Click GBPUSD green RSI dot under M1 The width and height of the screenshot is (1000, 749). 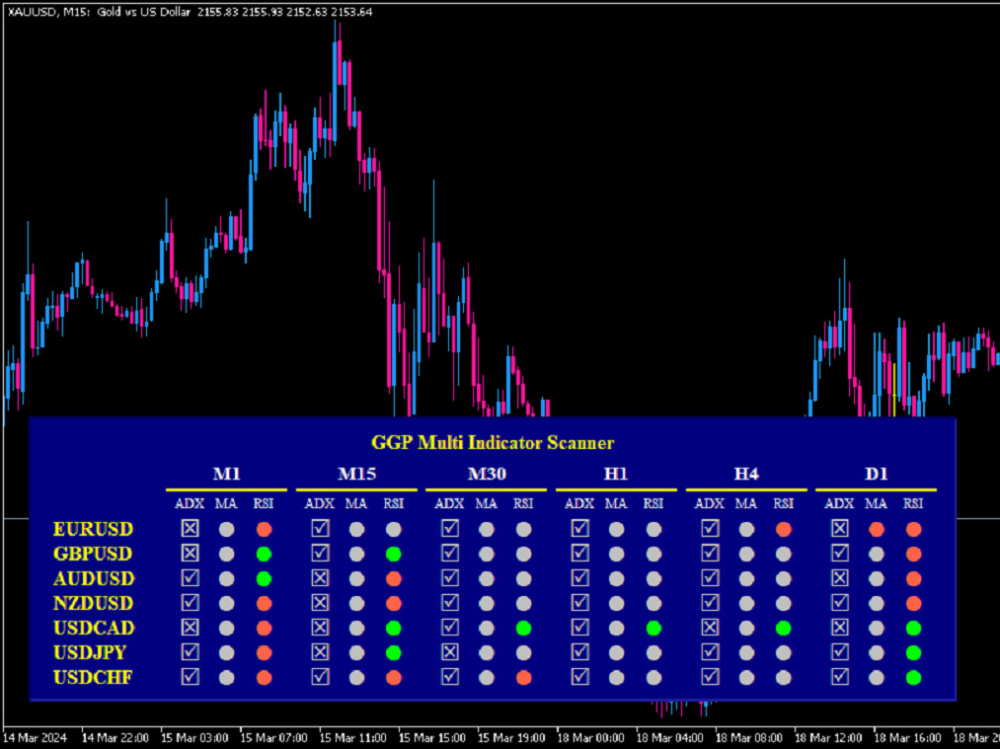point(264,554)
